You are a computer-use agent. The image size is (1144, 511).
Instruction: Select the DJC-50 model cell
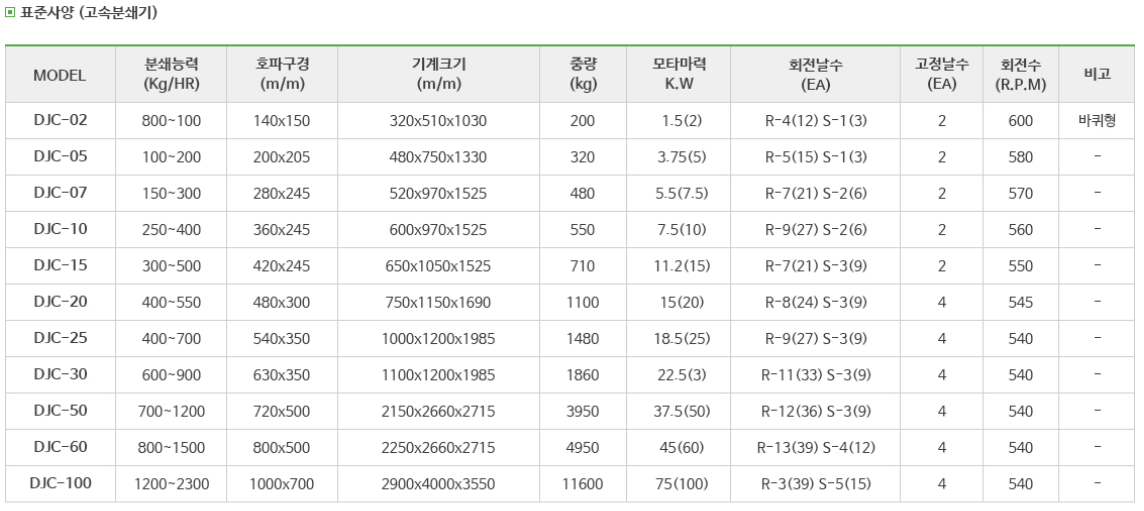[61, 411]
